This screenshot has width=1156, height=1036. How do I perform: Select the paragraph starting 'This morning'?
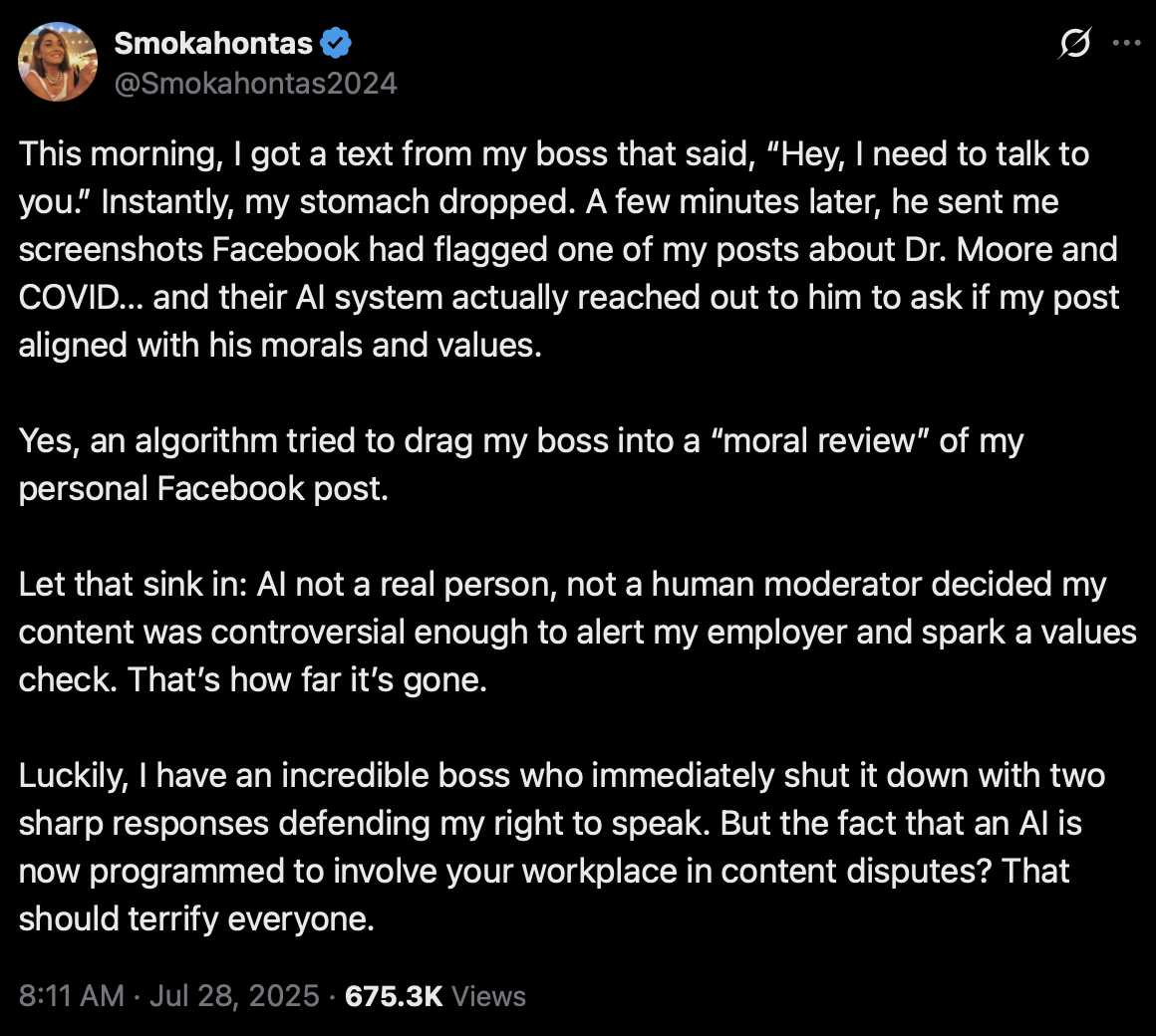[569, 250]
